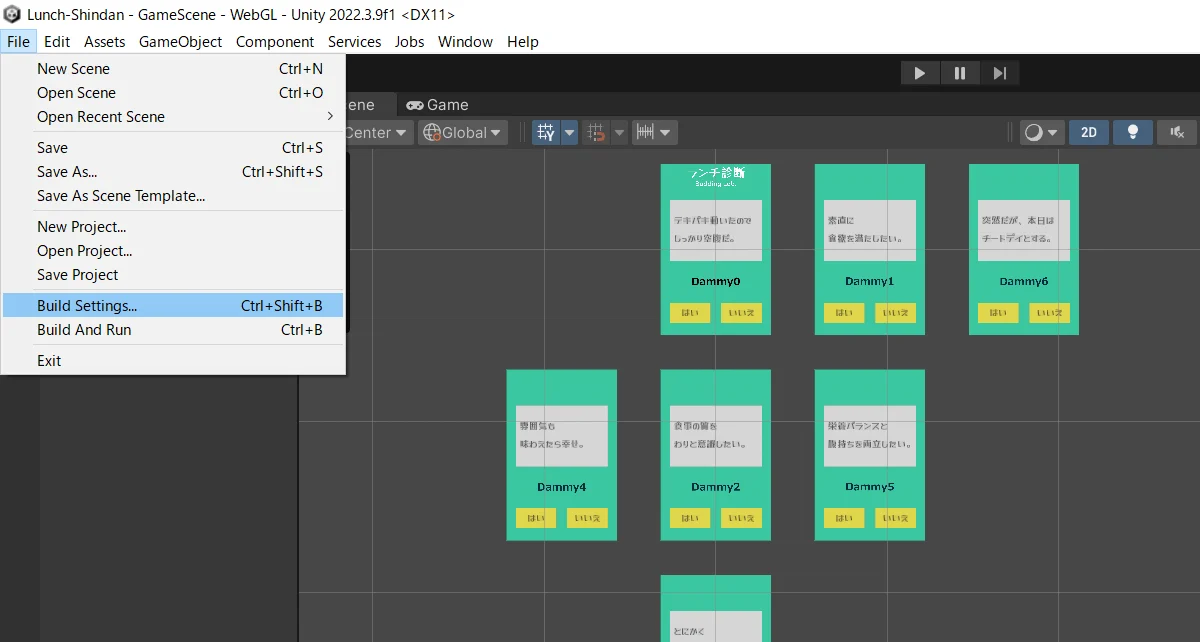Click the Play button
This screenshot has width=1200, height=642.
pyautogui.click(x=920, y=73)
